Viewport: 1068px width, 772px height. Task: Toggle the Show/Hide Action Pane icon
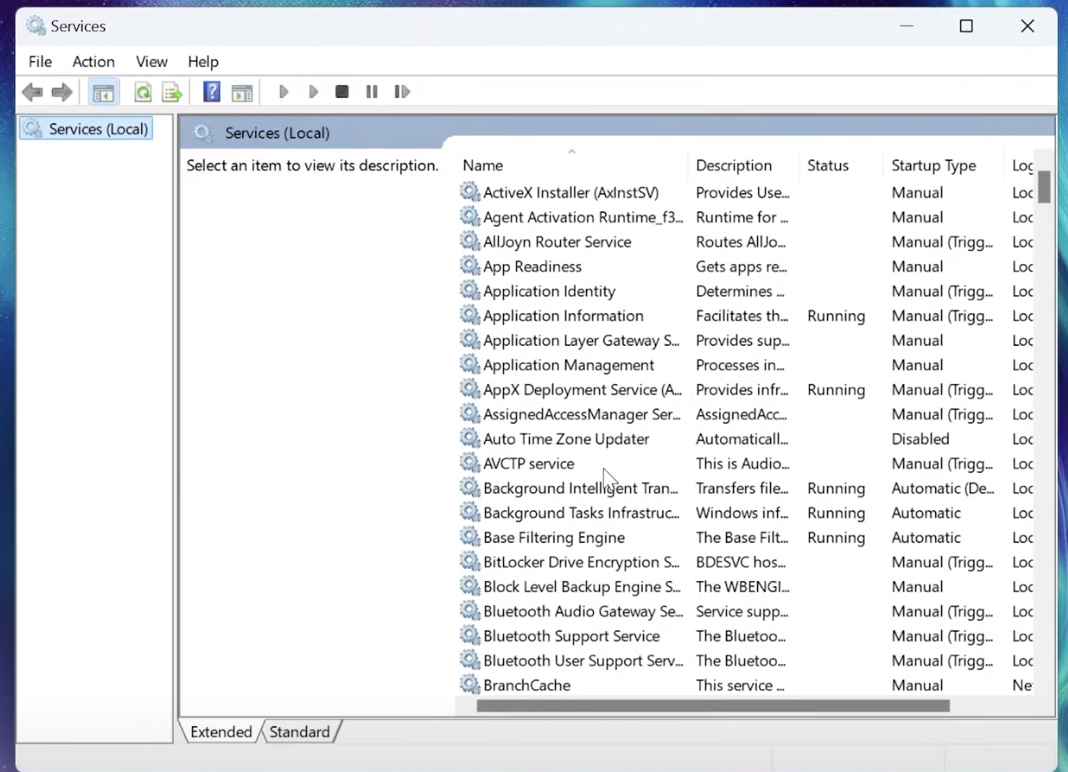coord(242,92)
